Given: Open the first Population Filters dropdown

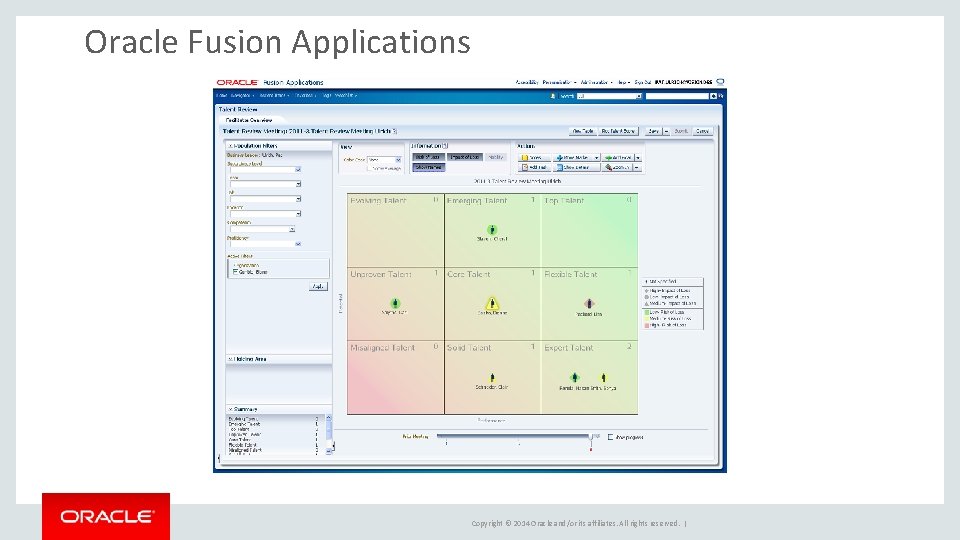Looking at the screenshot, I should click(x=298, y=170).
